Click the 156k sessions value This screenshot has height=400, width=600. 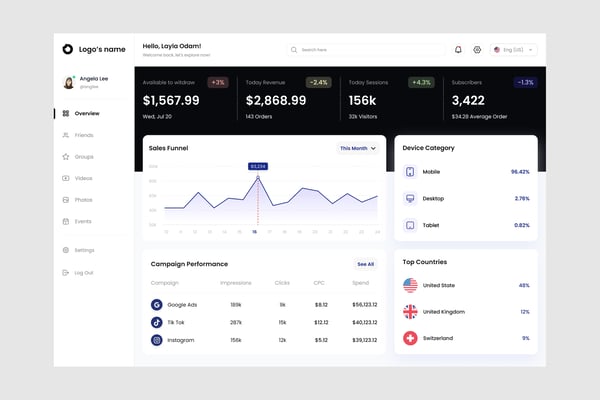(x=362, y=100)
